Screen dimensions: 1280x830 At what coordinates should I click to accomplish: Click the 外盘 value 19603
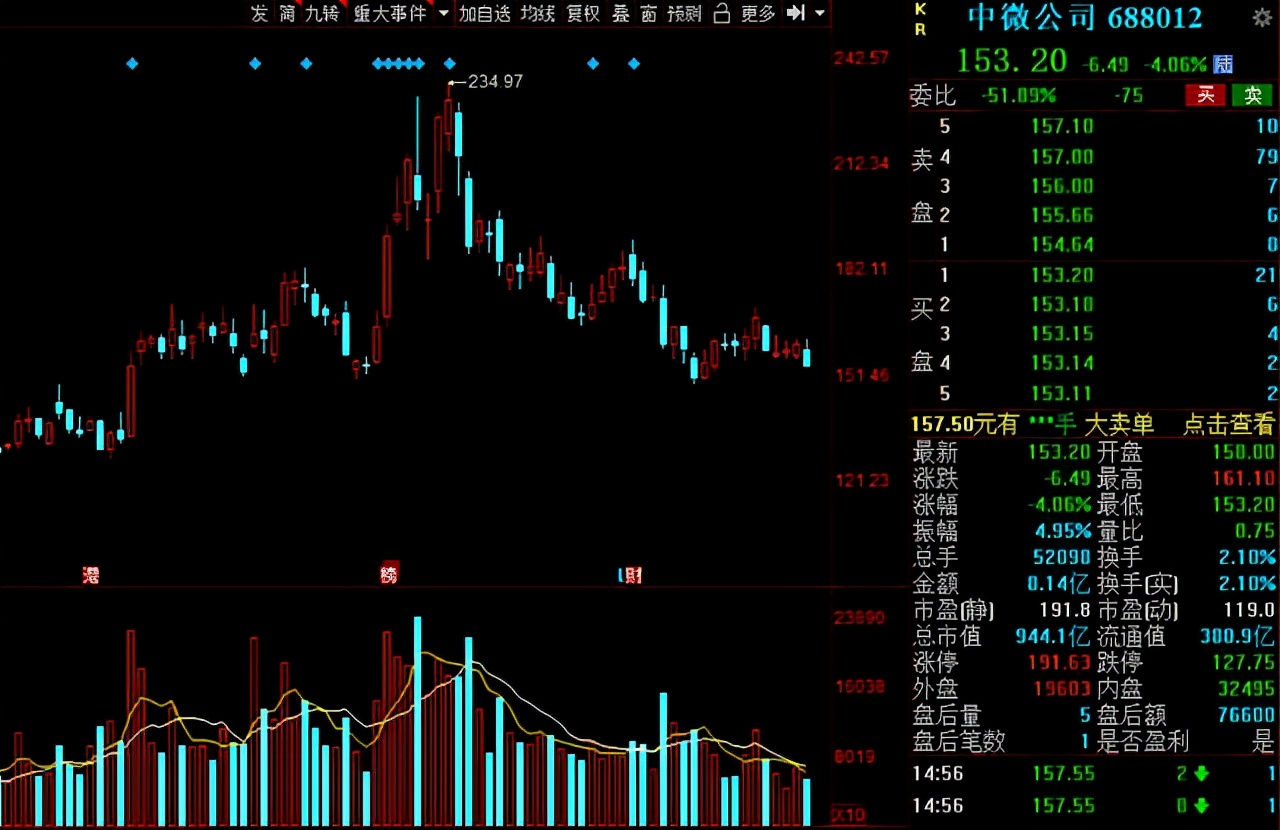pyautogui.click(x=1062, y=688)
